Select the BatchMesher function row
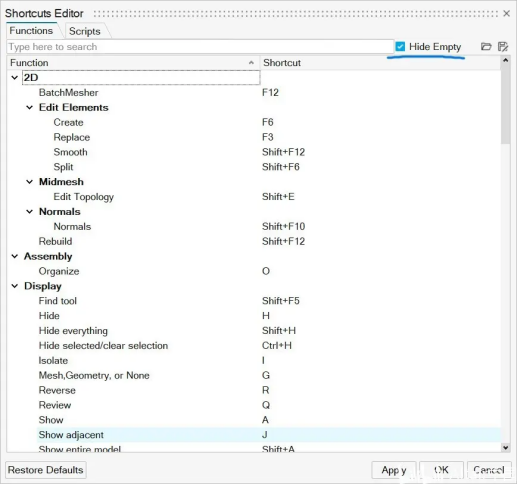 [x=253, y=92]
